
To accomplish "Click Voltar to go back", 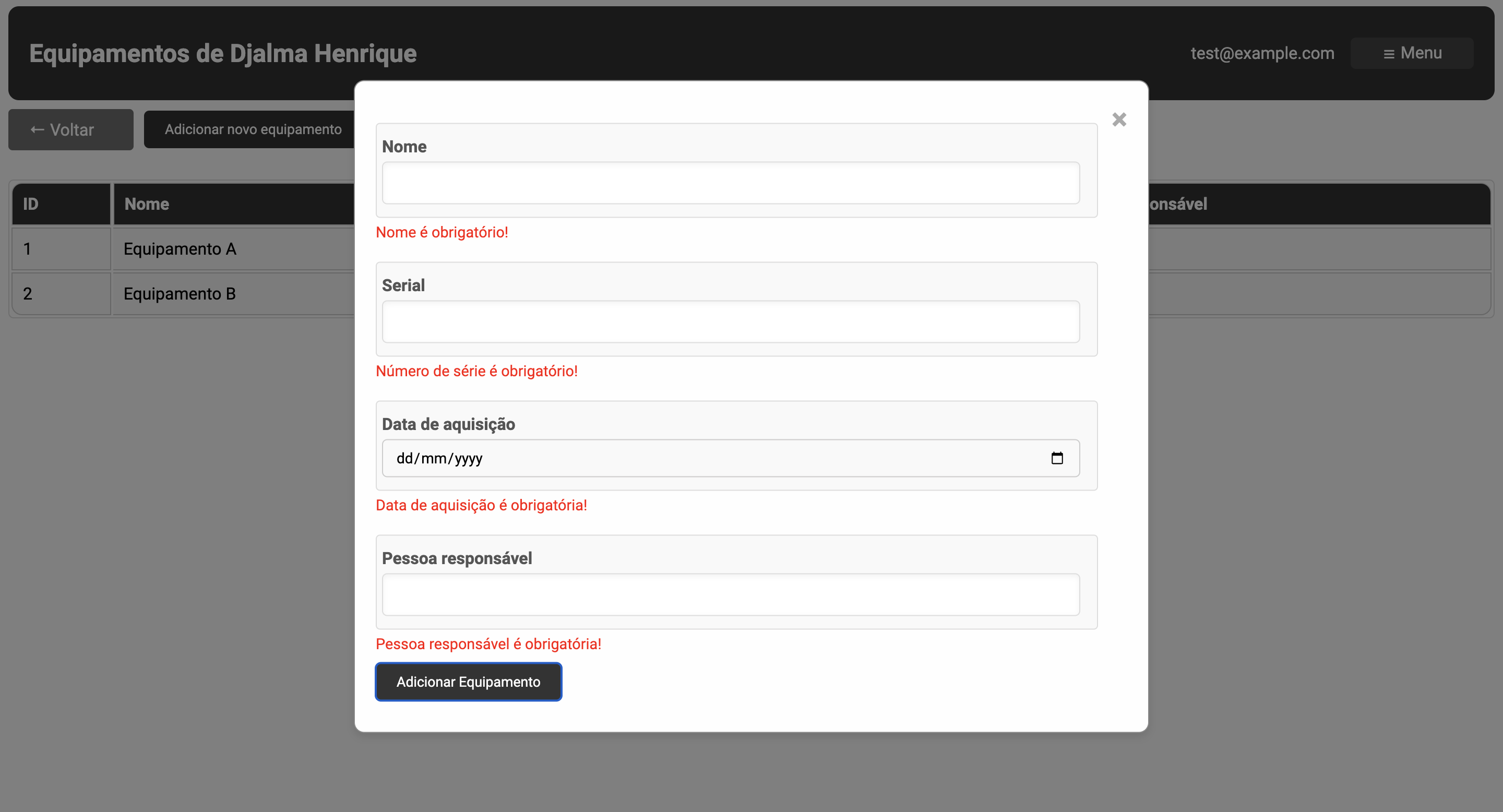I will (x=70, y=129).
